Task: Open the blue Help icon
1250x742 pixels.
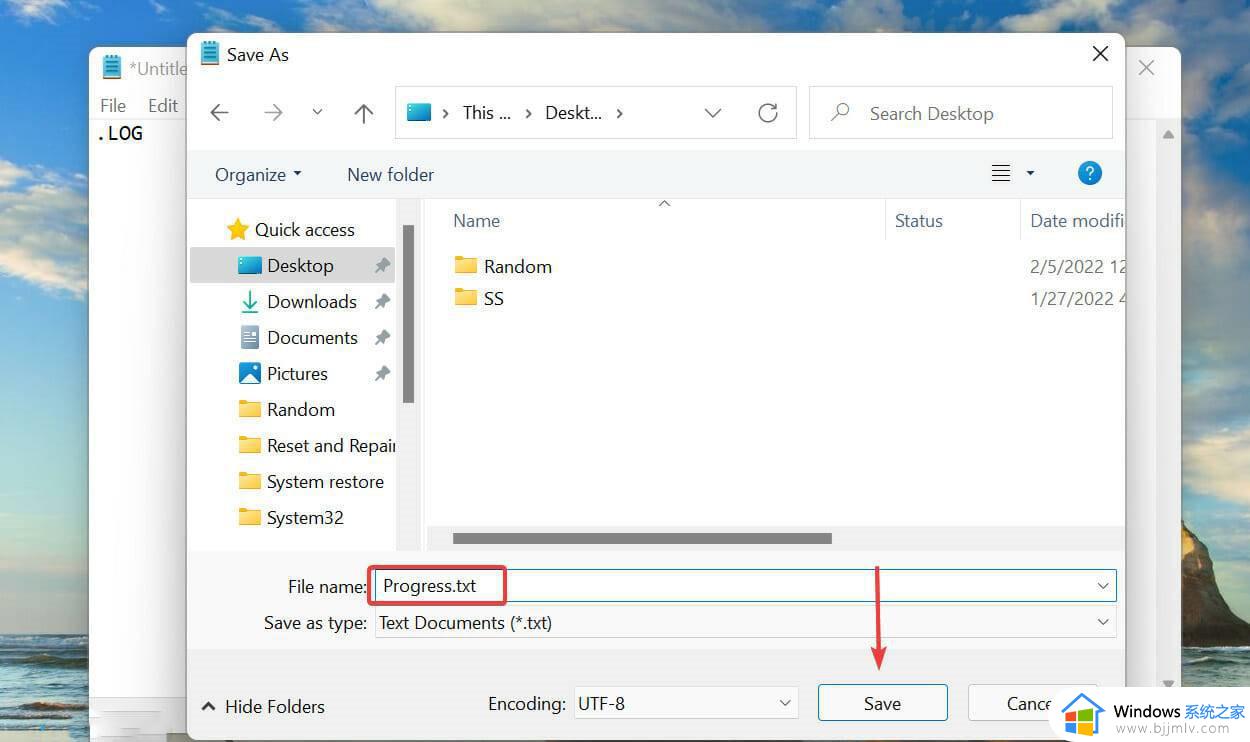Action: coord(1089,173)
